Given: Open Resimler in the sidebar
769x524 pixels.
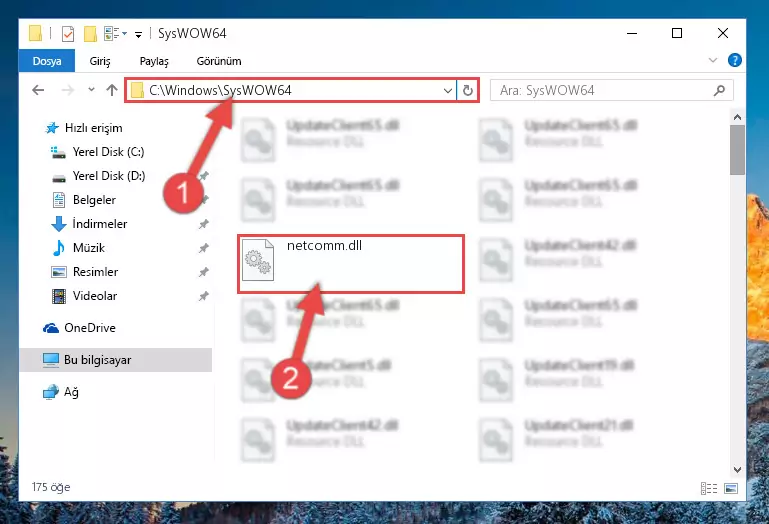Looking at the screenshot, I should (x=95, y=272).
